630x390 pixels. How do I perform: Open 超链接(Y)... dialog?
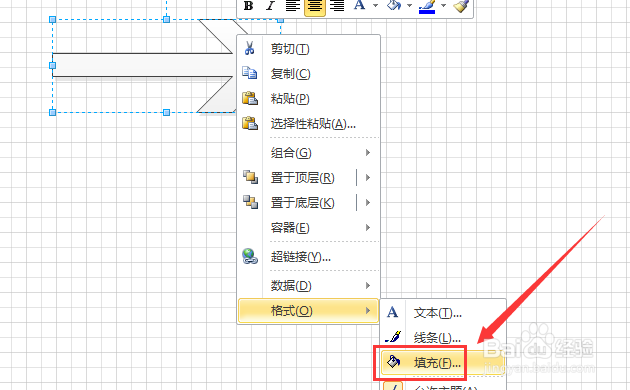pyautogui.click(x=308, y=257)
